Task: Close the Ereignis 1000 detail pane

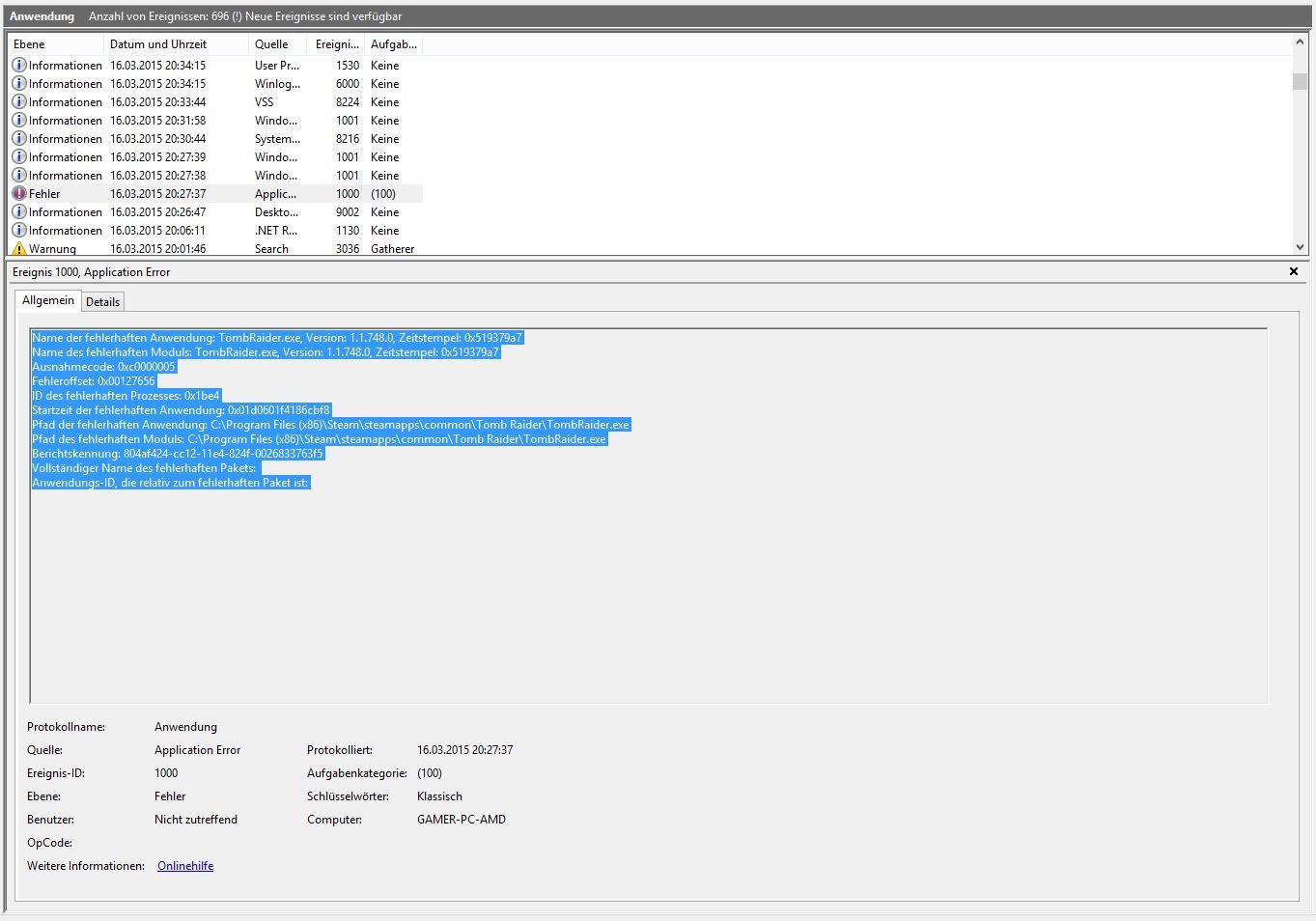Action: [x=1294, y=271]
